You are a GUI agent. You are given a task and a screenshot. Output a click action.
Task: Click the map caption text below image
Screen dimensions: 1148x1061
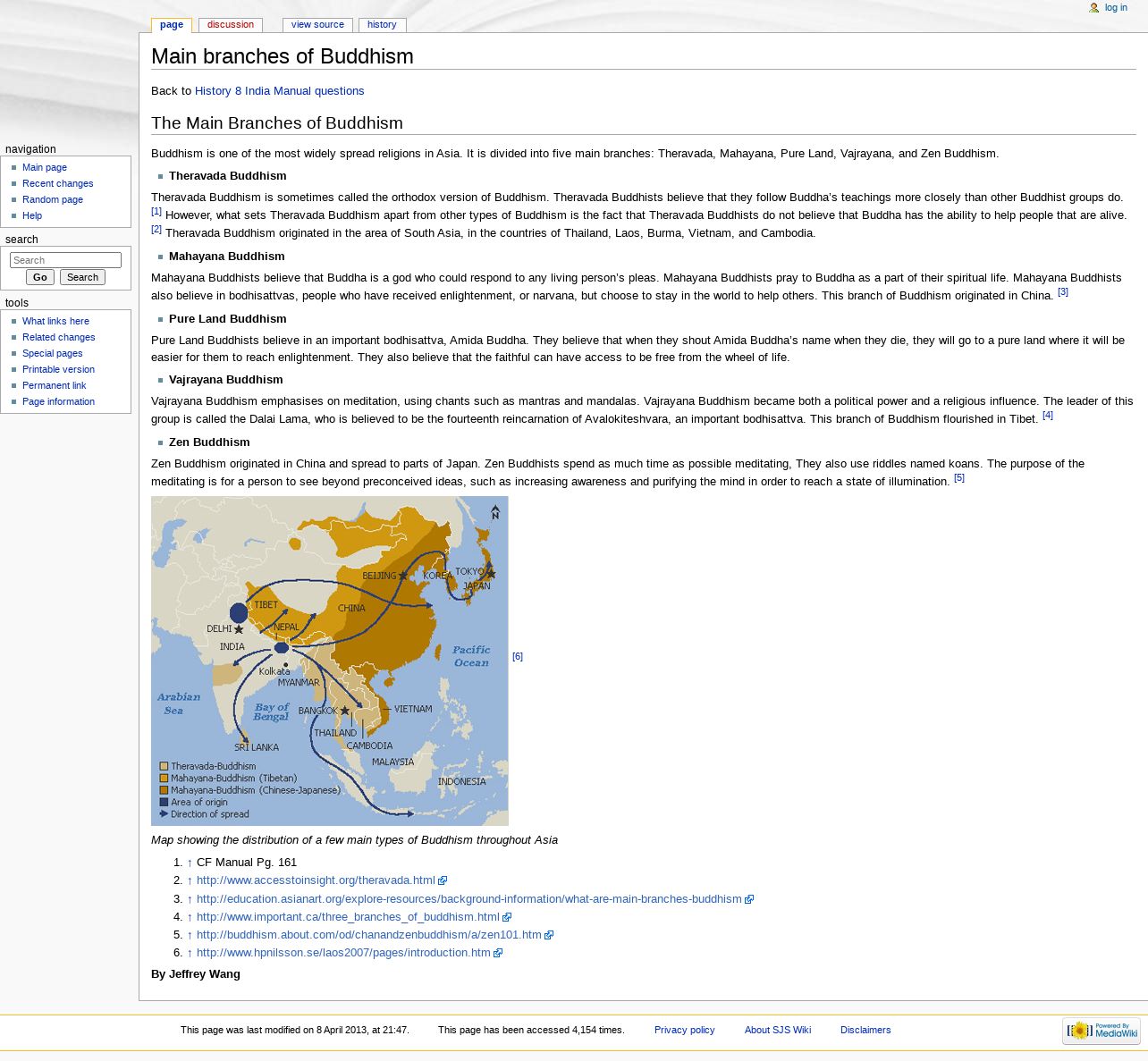354,840
